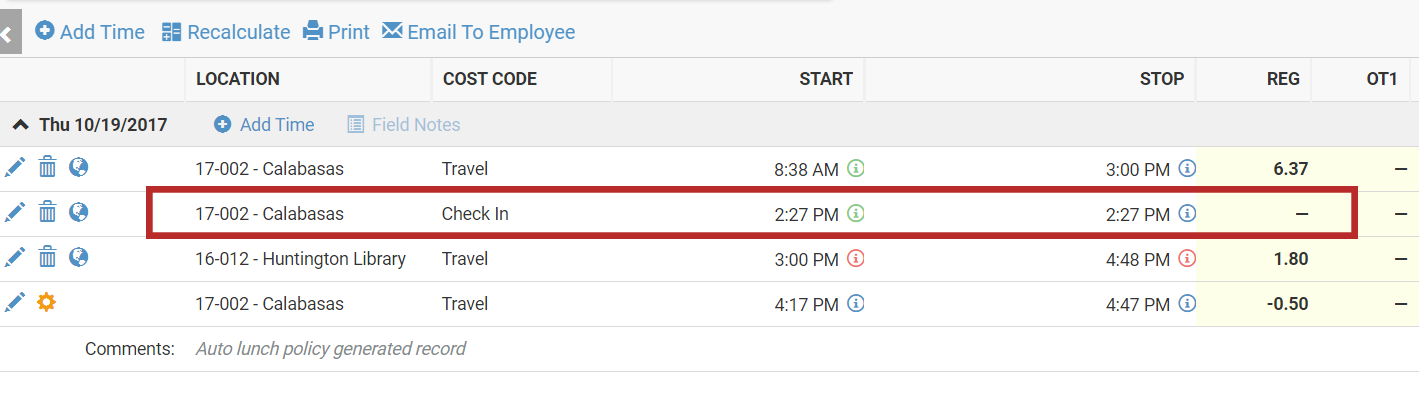Edit the 8:38 AM Travel record
The image size is (1419, 407).
tap(15, 168)
